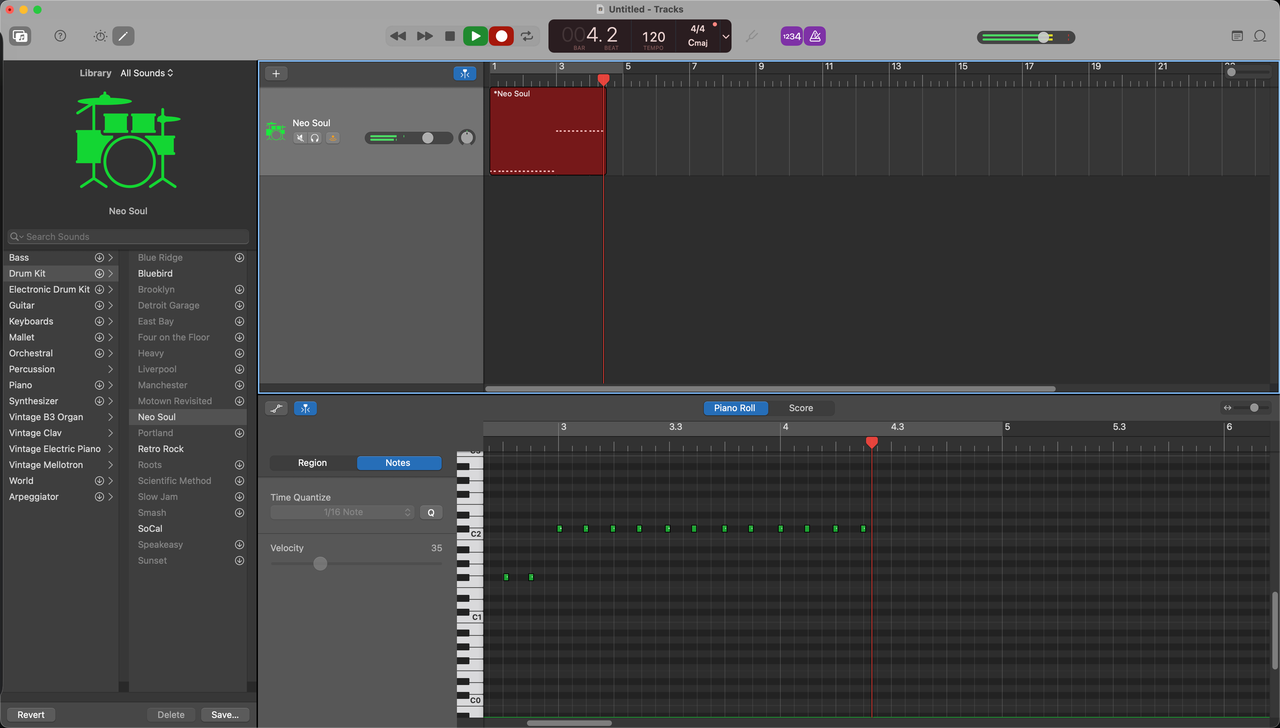Open the Library panel button

point(20,36)
